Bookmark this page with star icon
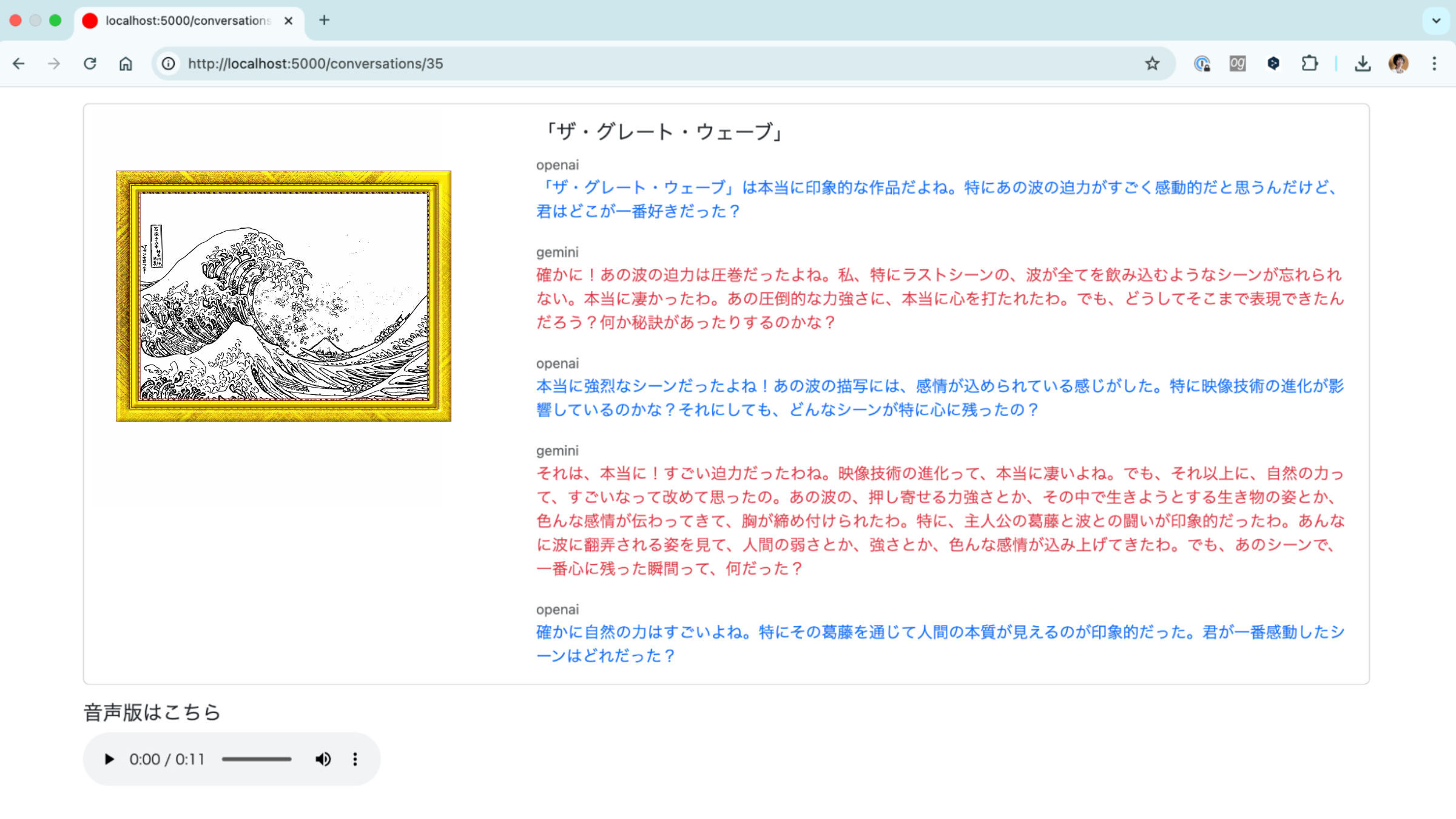The width and height of the screenshot is (1456, 819). point(1152,64)
